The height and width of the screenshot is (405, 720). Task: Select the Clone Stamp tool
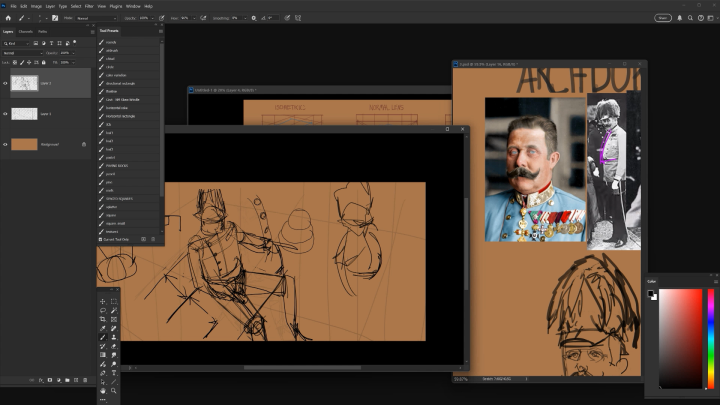(114, 337)
